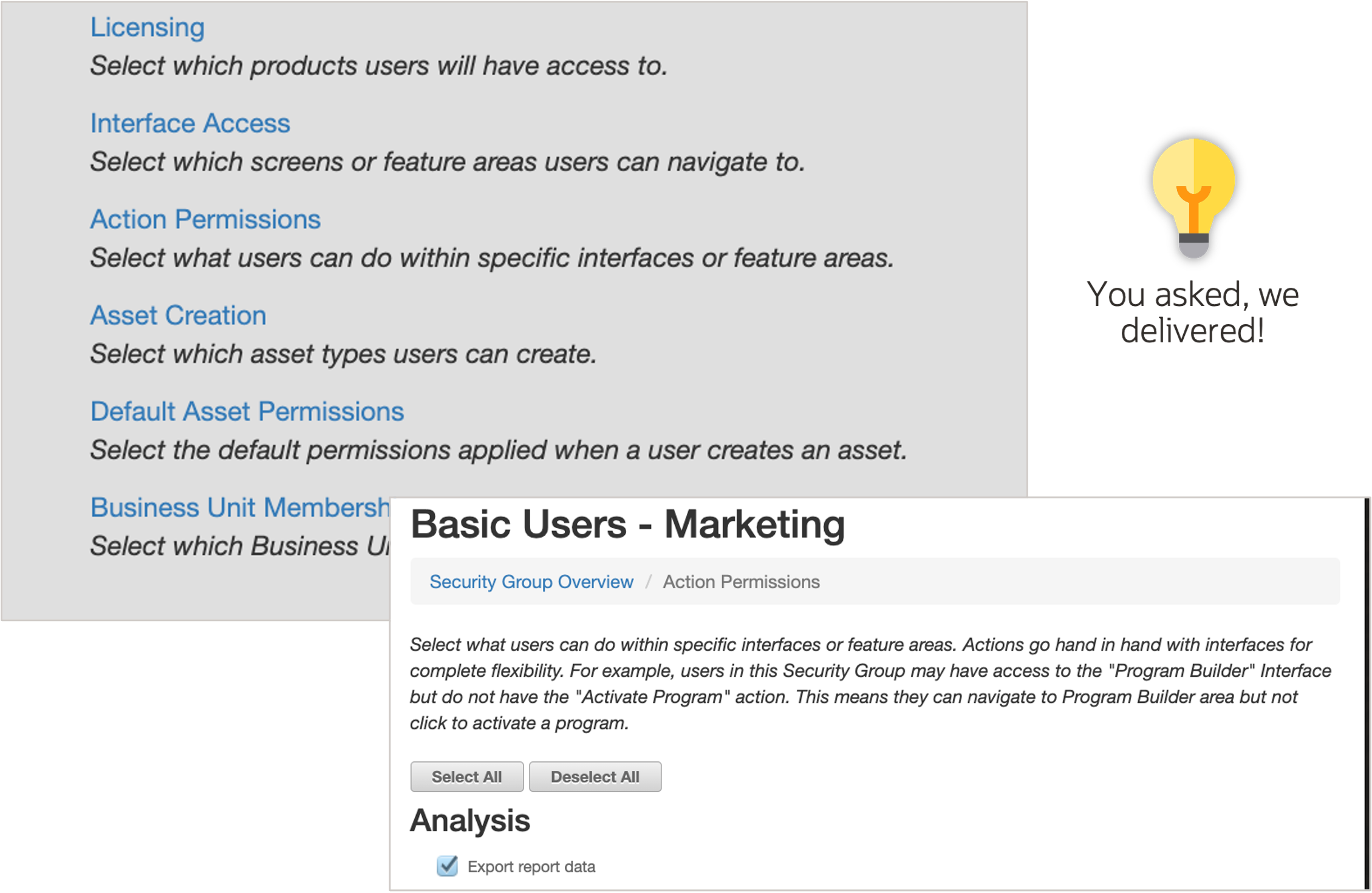Open the Asset Creation link
Viewport: 1372px width, 893px height.
click(x=178, y=315)
